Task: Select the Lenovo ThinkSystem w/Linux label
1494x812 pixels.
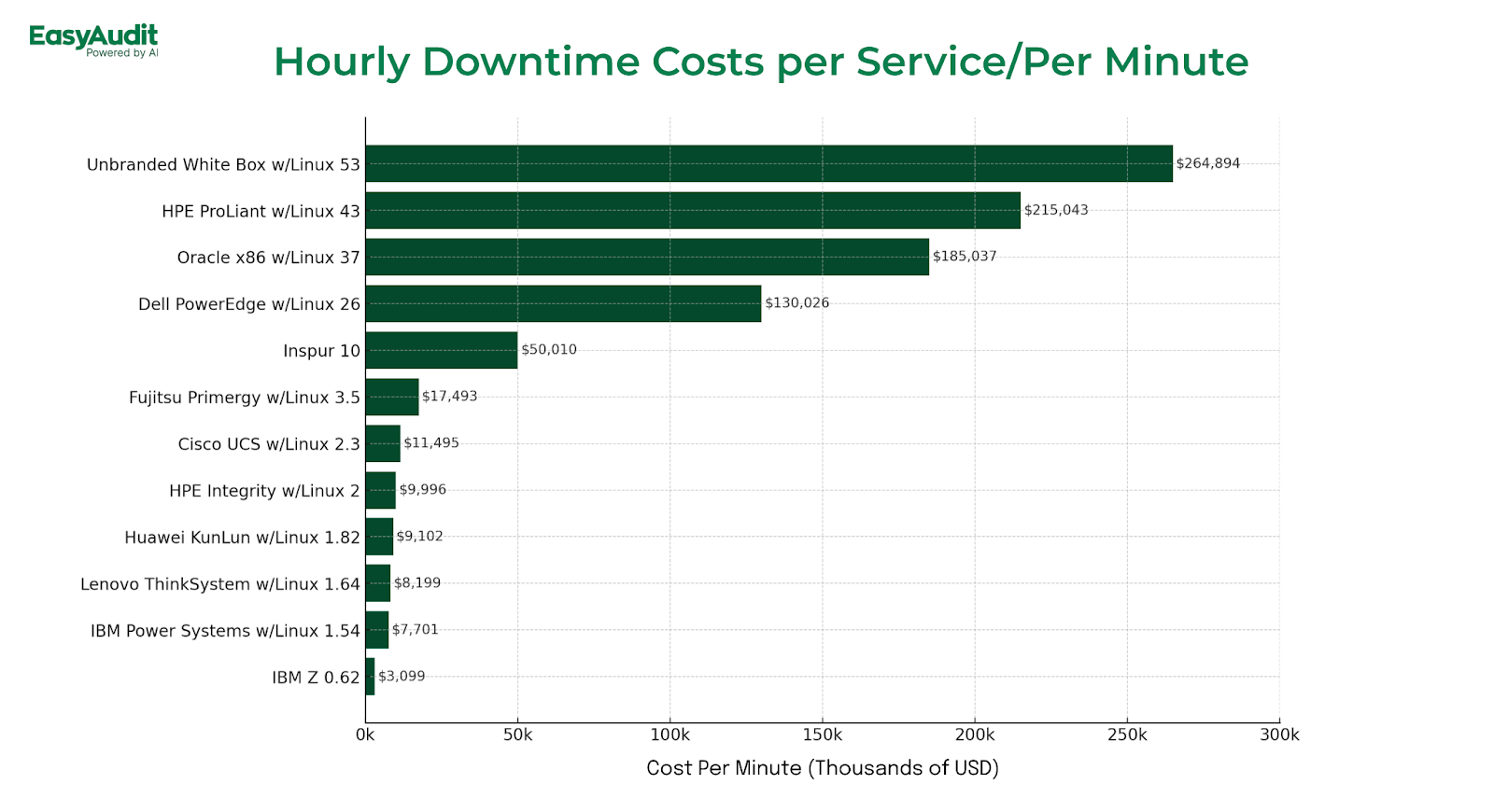Action: click(219, 584)
